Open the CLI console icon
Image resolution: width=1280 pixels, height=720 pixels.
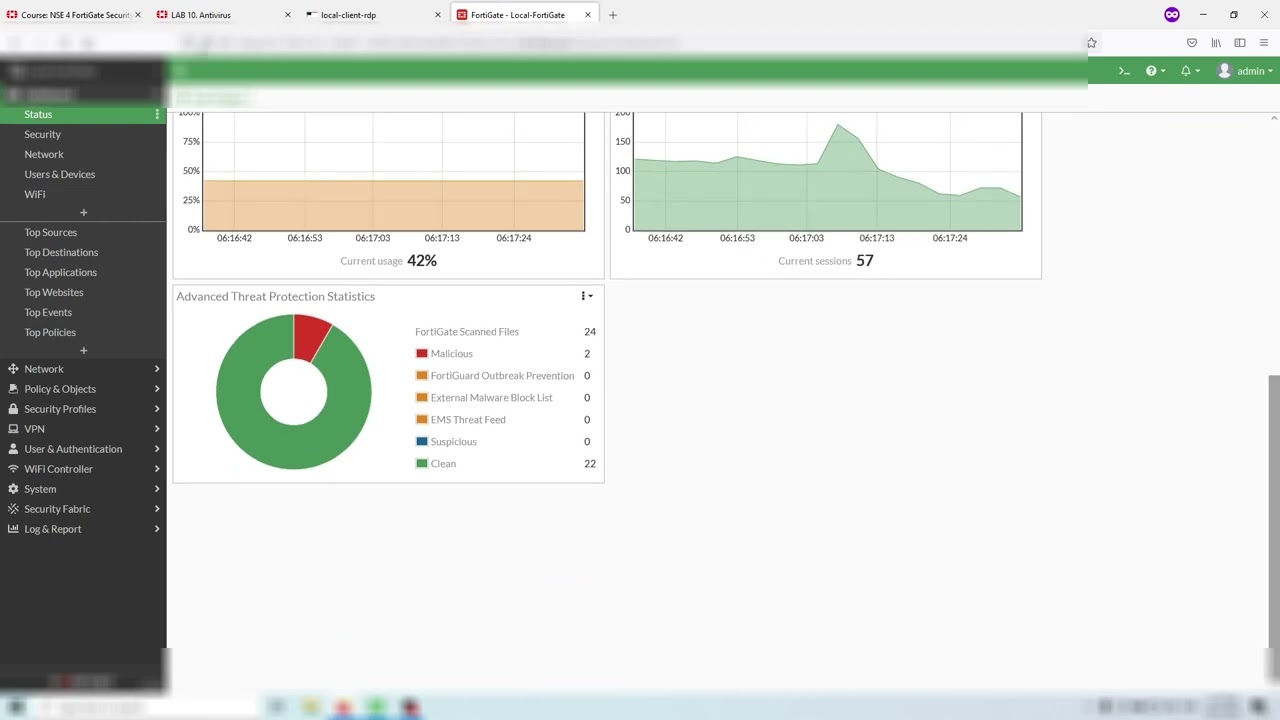[1124, 71]
